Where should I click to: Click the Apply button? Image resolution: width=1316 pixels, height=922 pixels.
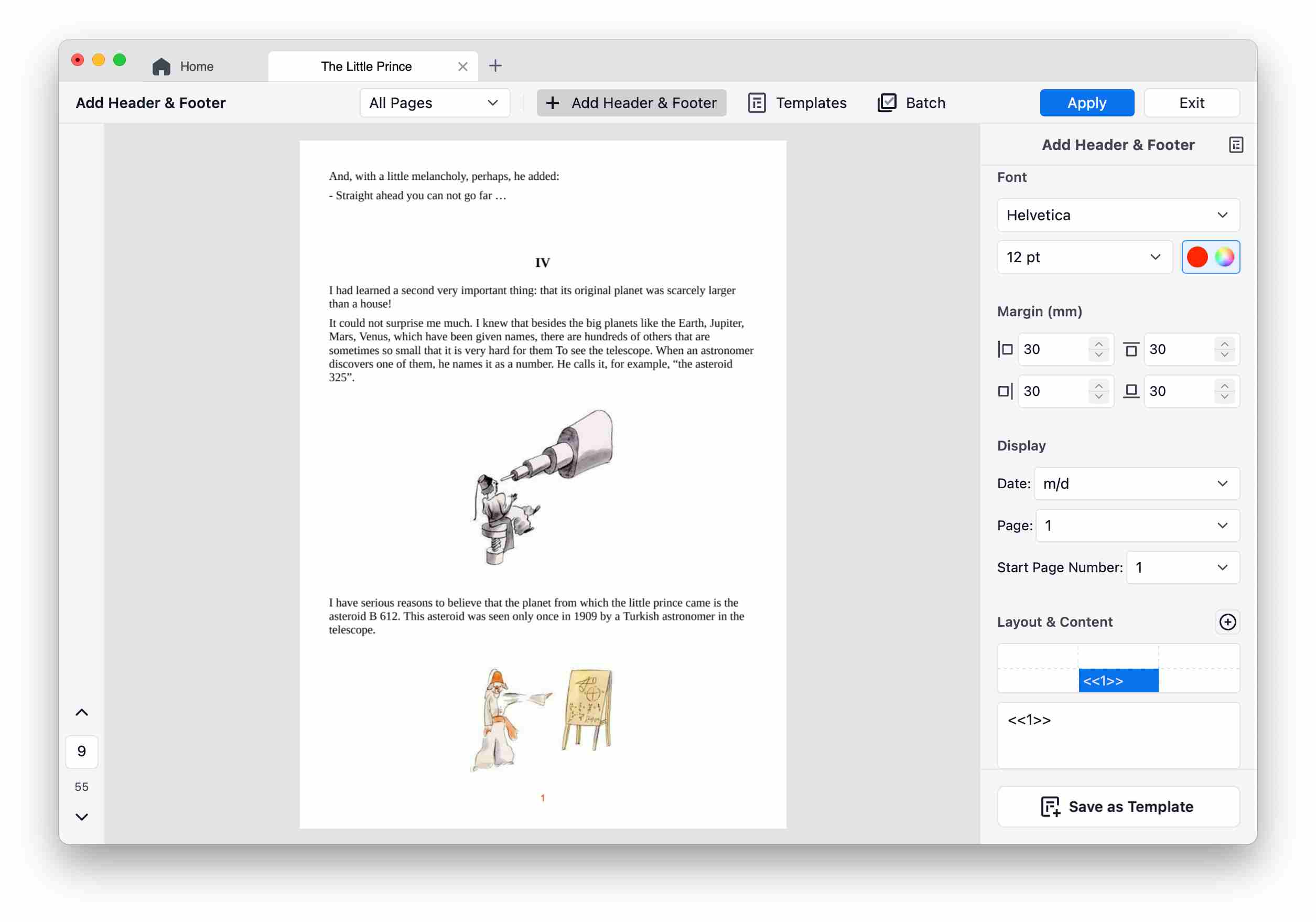click(x=1087, y=103)
